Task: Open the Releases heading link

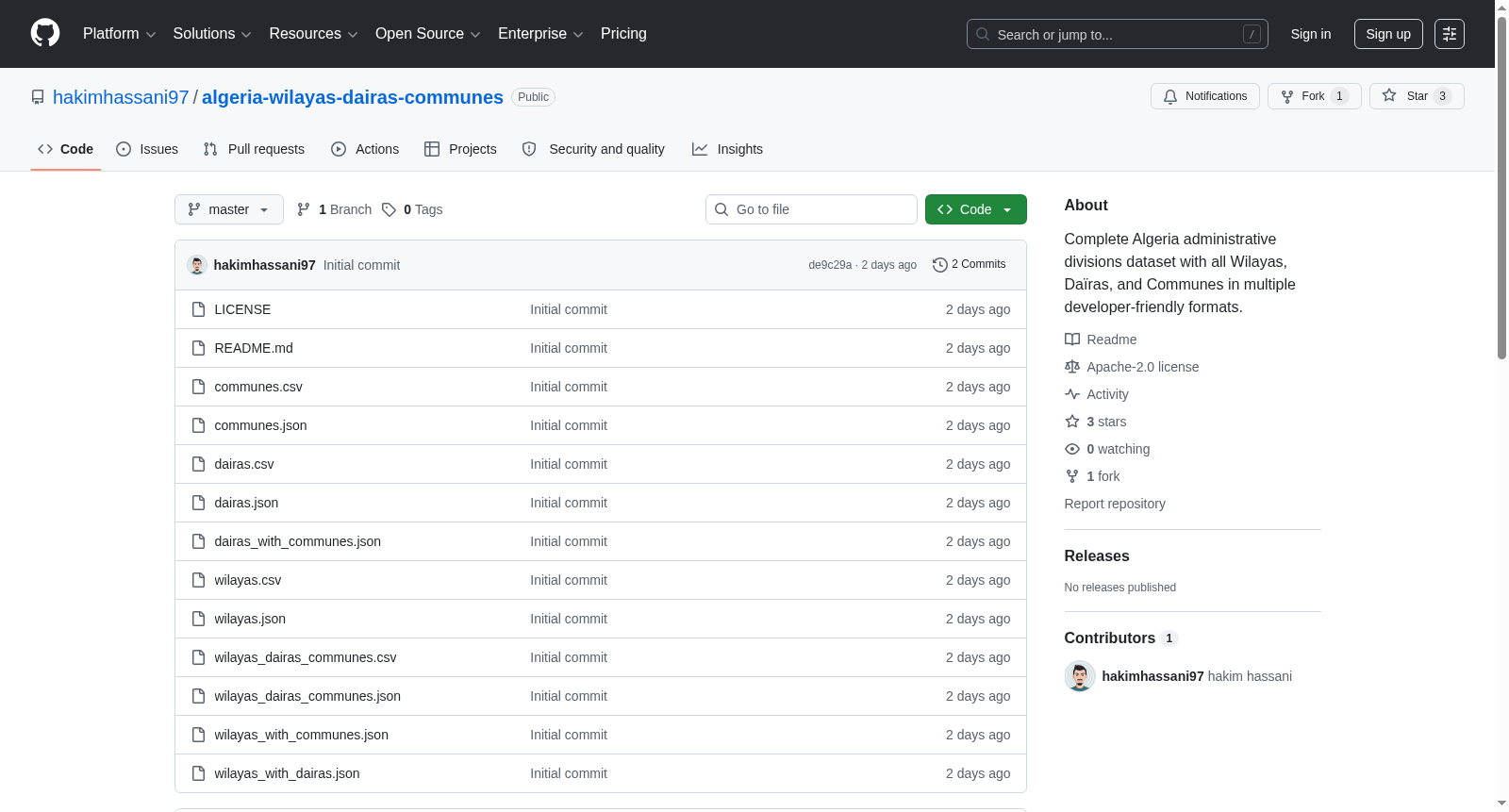Action: pos(1097,556)
